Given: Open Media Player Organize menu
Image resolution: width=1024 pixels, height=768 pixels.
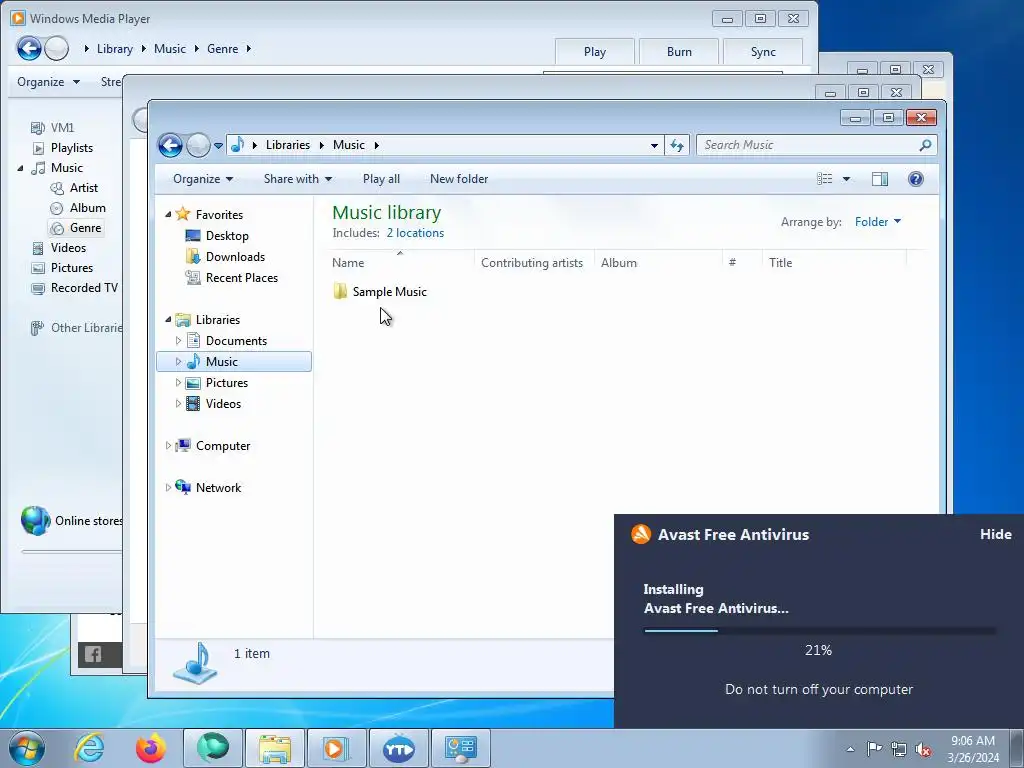Looking at the screenshot, I should (x=48, y=82).
